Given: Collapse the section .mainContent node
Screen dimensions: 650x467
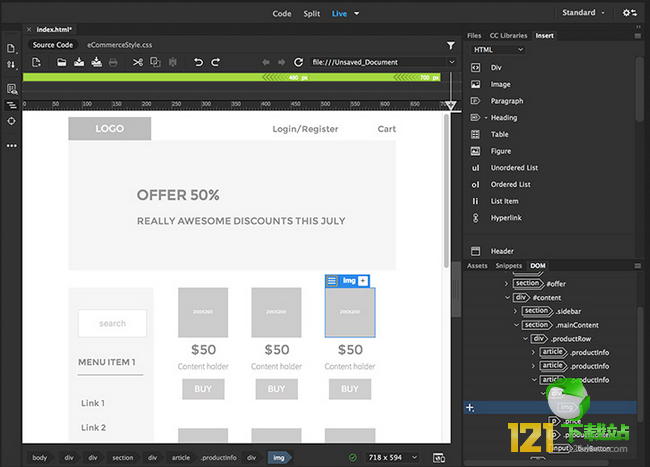Looking at the screenshot, I should coord(517,325).
